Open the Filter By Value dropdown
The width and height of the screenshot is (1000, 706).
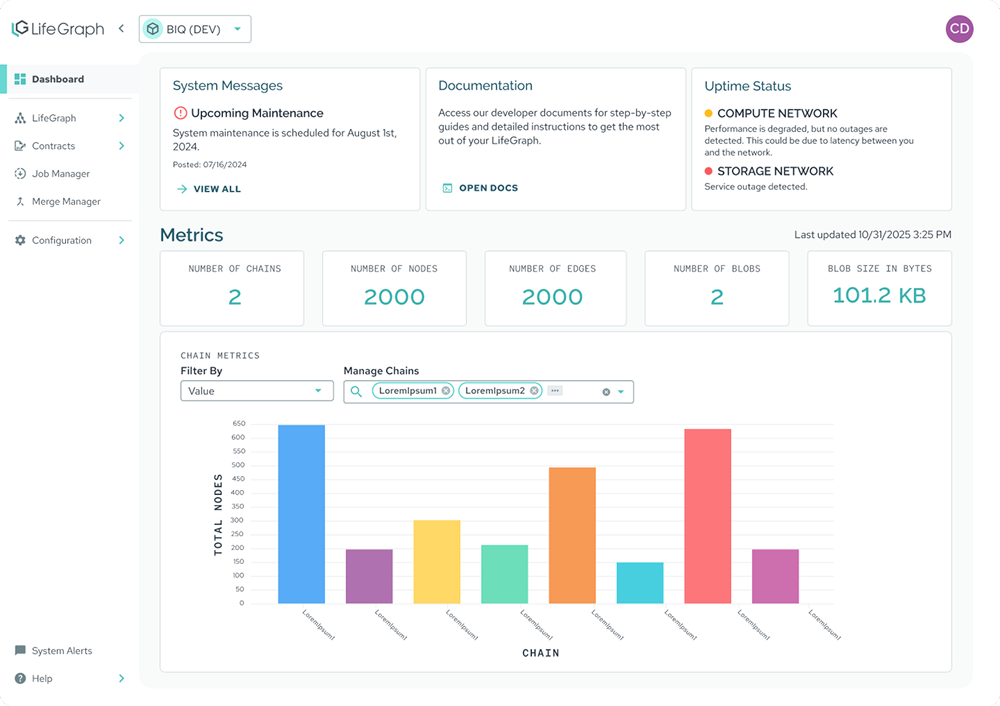click(256, 391)
